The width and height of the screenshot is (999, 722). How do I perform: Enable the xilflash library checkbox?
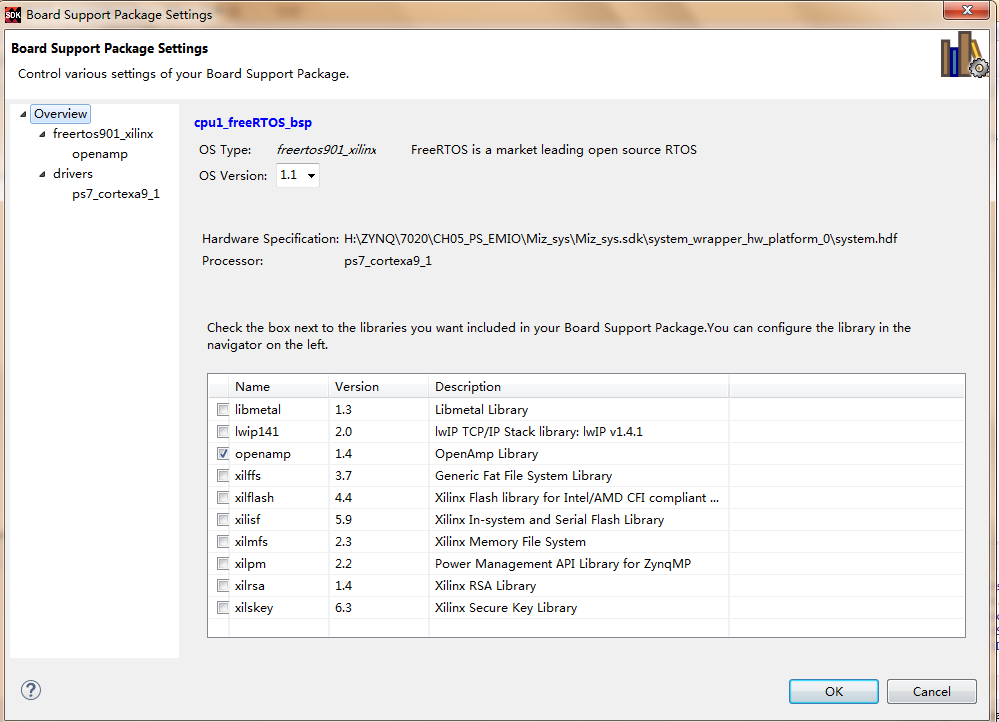point(223,498)
